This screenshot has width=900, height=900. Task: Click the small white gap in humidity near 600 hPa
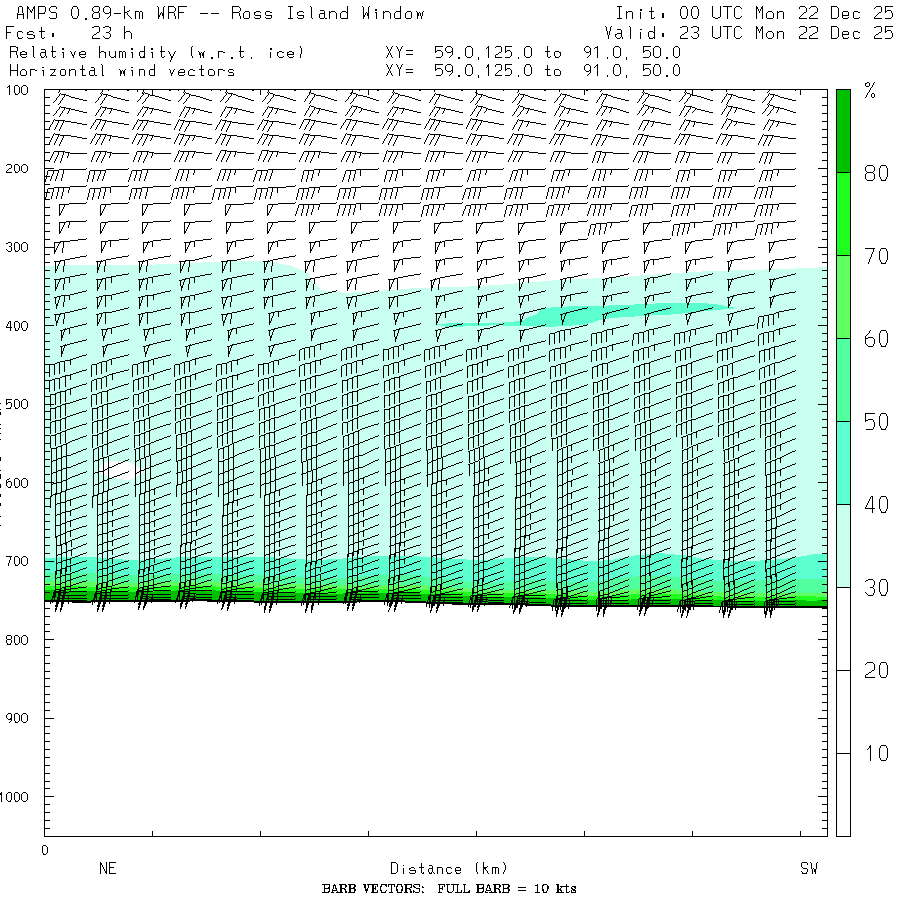tap(121, 471)
